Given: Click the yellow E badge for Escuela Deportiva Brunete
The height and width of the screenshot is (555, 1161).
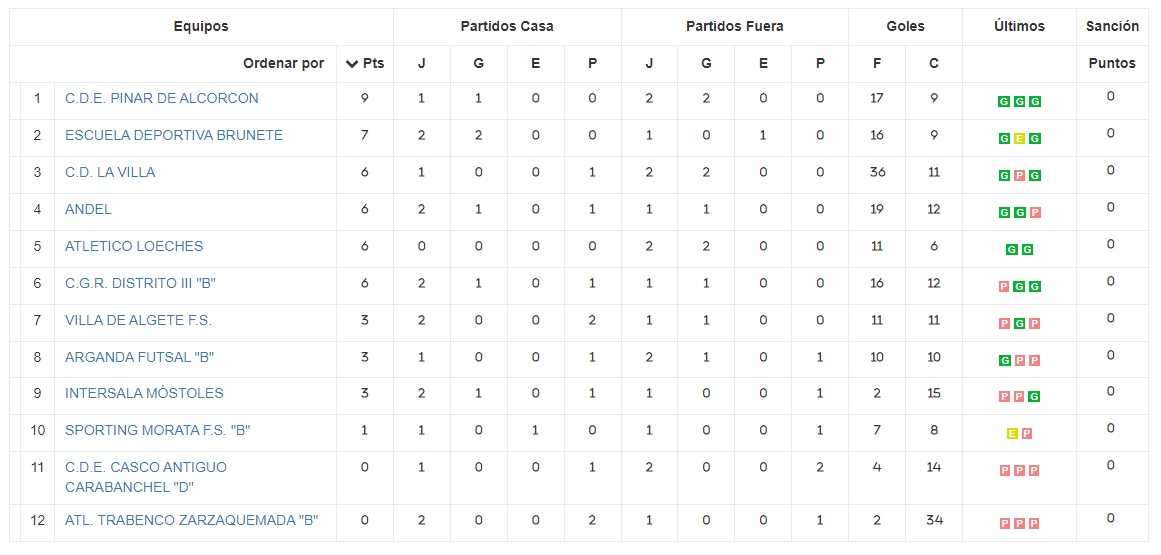Looking at the screenshot, I should pyautogui.click(x=1019, y=139).
